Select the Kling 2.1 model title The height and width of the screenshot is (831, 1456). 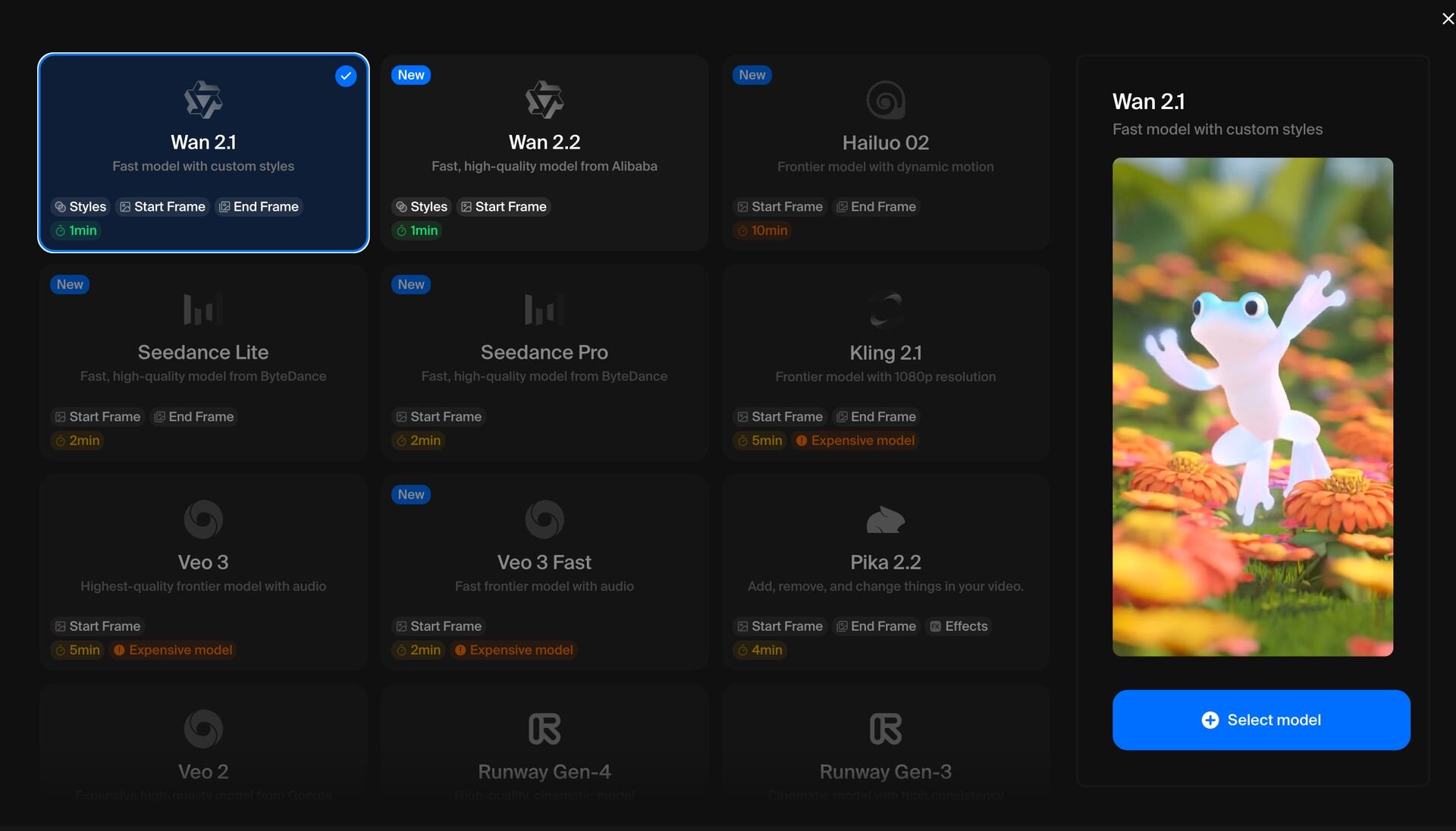tap(886, 353)
